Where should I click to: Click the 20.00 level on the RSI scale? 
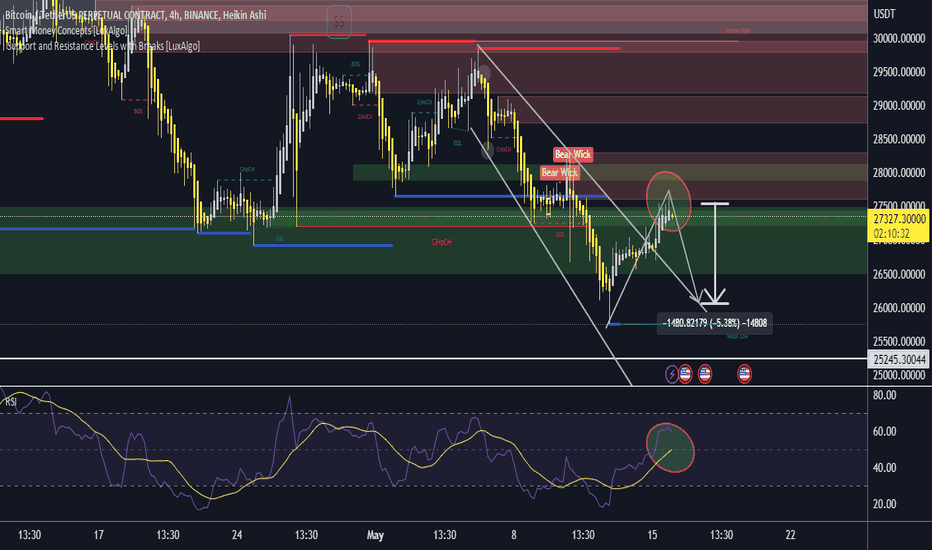pos(884,504)
